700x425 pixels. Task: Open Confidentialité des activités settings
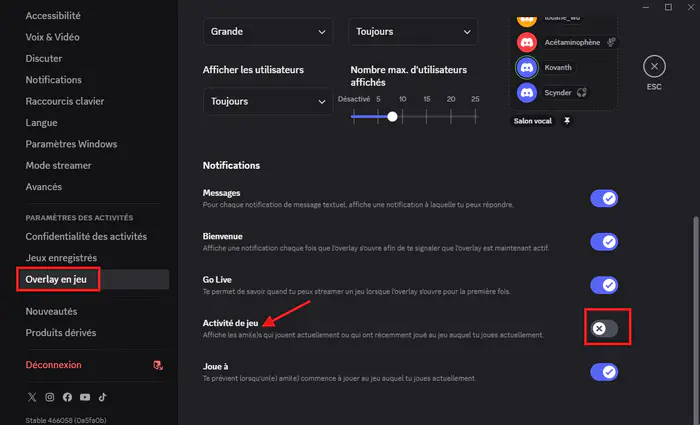(86, 237)
